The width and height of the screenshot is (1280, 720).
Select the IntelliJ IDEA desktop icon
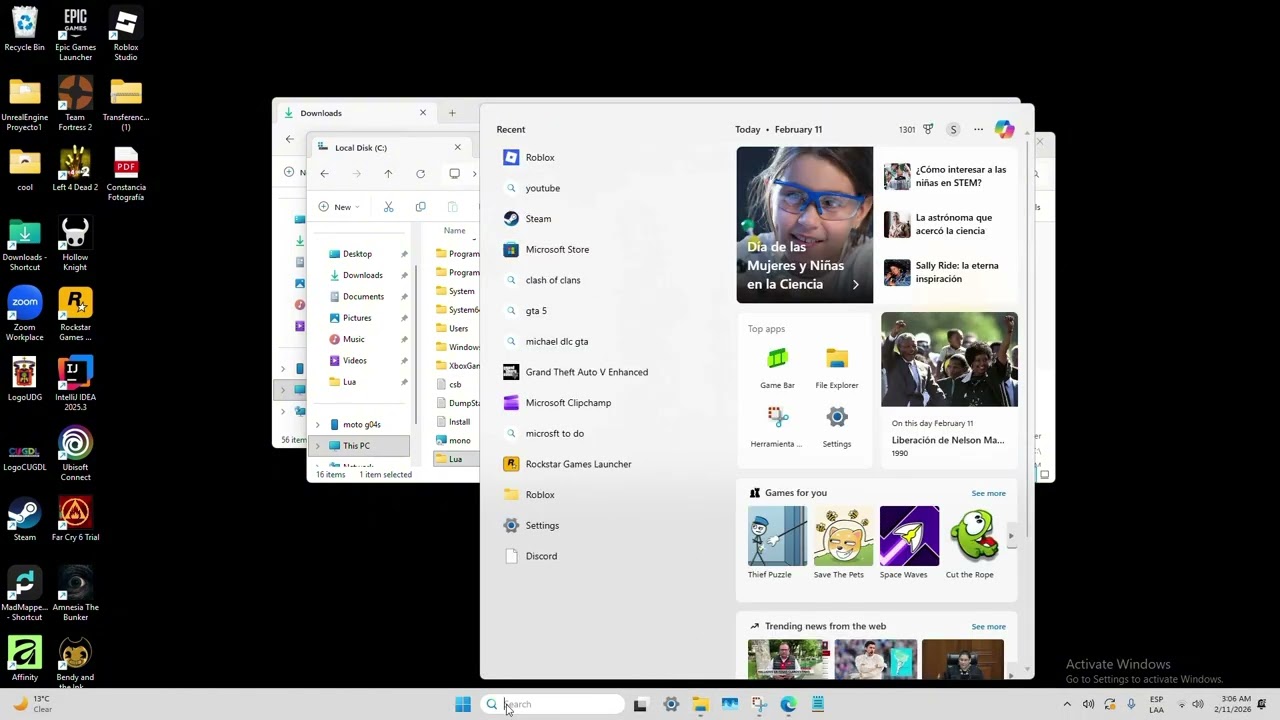75,385
